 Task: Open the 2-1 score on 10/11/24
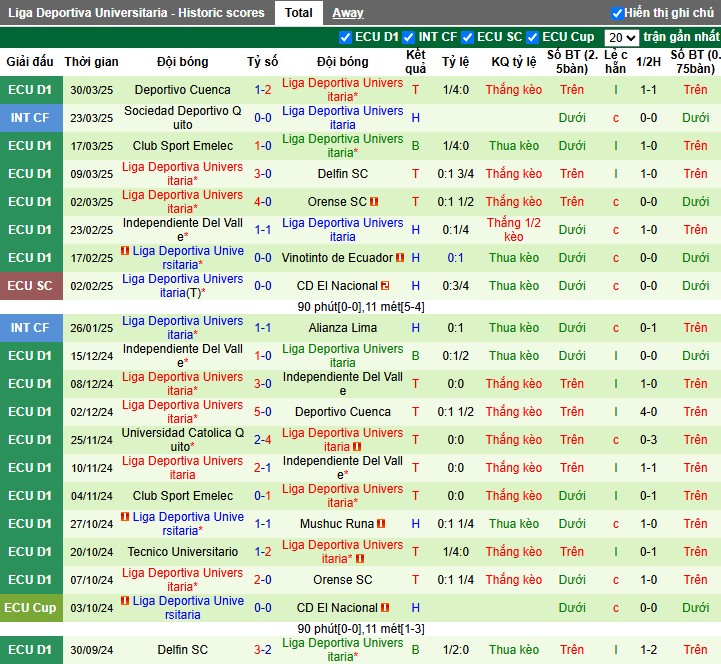click(x=263, y=468)
